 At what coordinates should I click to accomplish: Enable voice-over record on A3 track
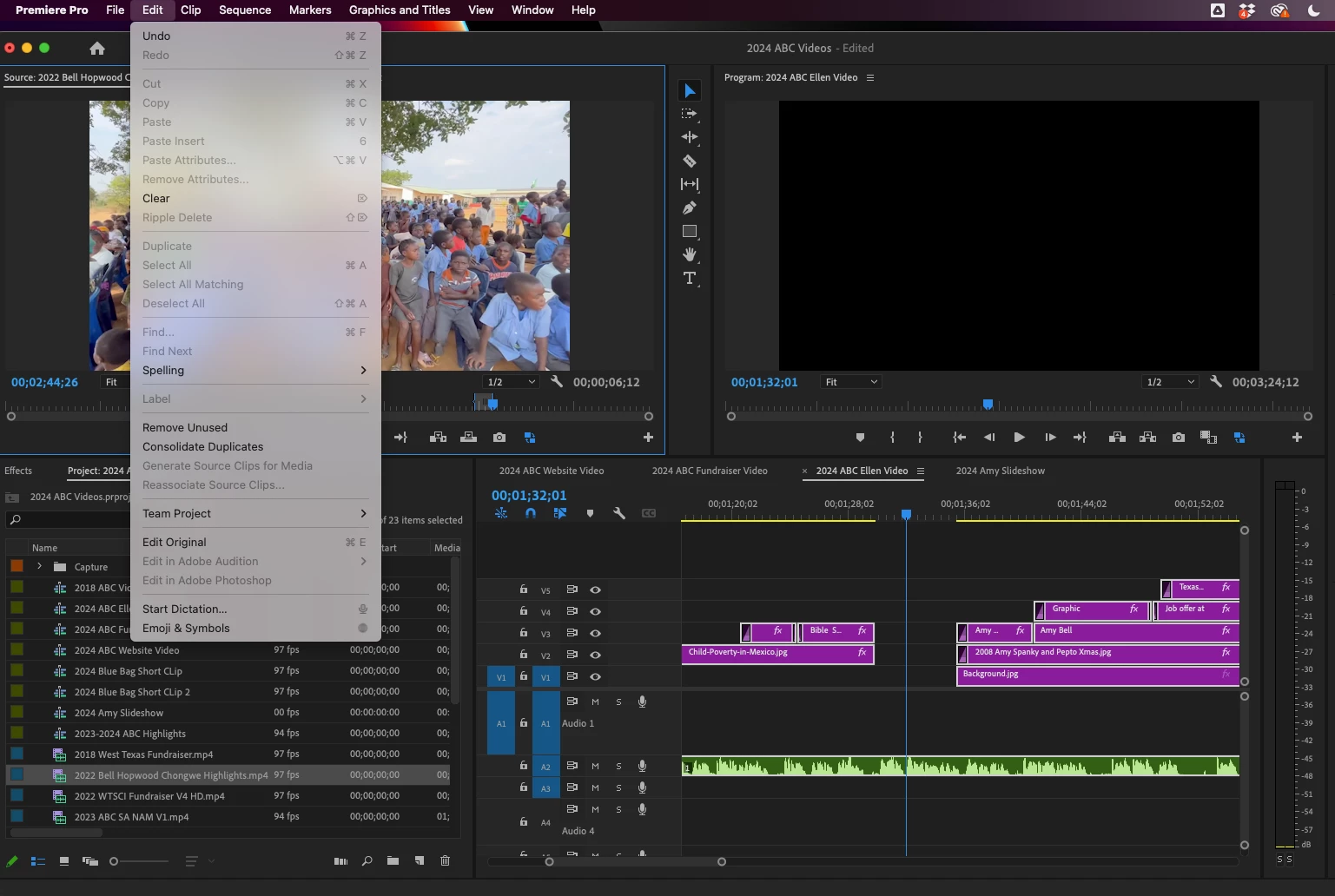pos(642,787)
